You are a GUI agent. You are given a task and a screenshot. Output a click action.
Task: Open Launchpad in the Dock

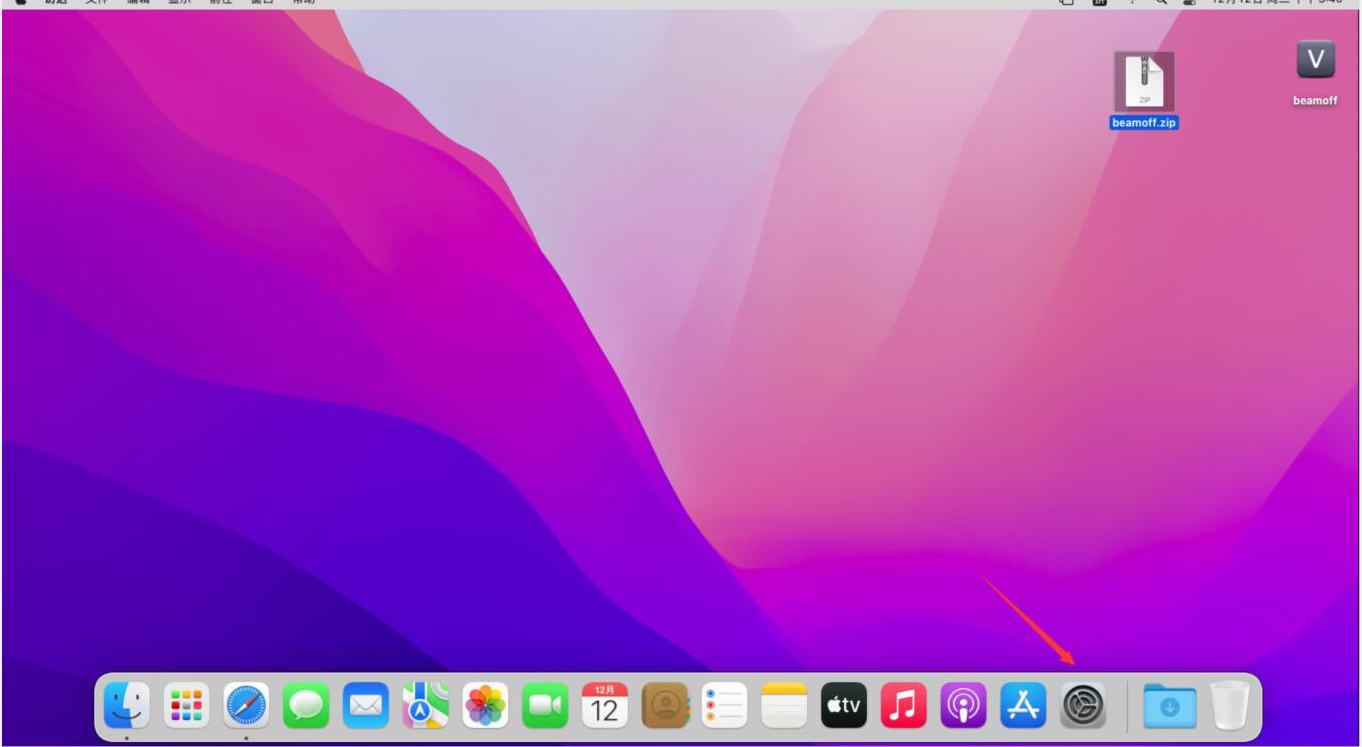pos(186,706)
